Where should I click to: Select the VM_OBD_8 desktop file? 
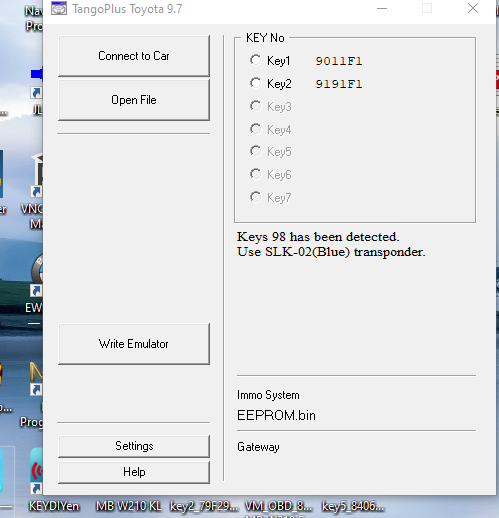[x=278, y=506]
